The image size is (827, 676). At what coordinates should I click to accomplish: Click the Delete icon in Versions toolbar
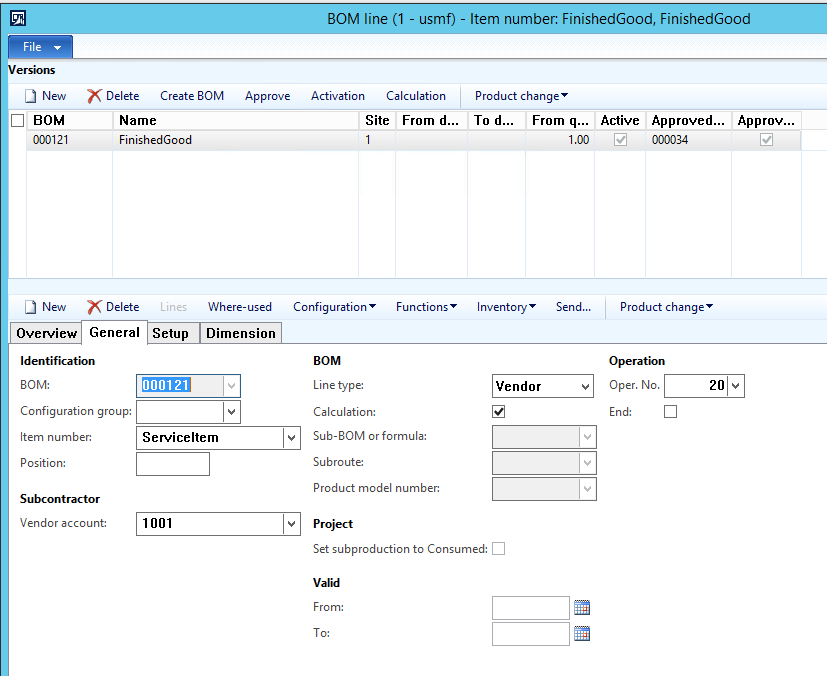(94, 96)
